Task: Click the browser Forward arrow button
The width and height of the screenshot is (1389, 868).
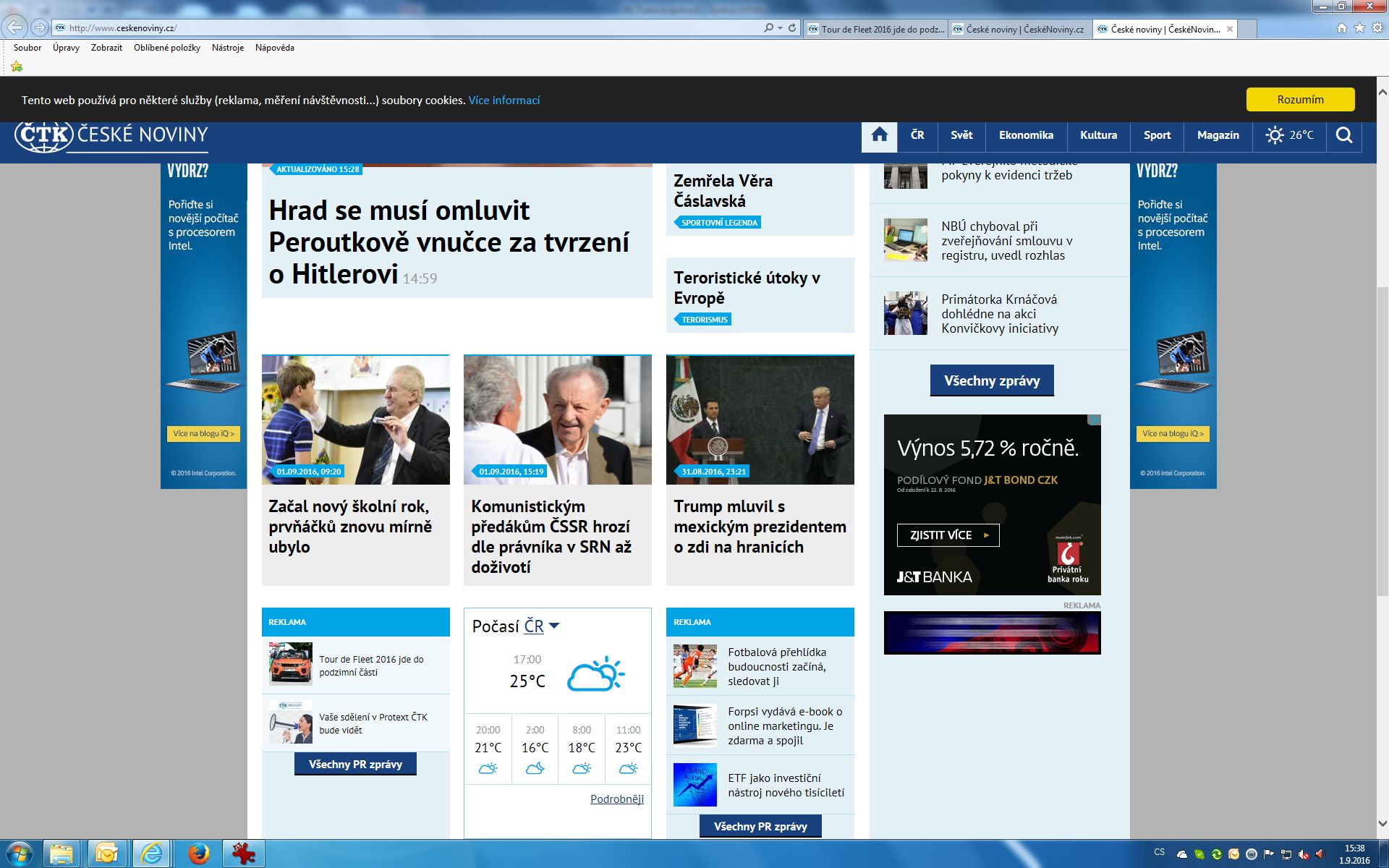Action: 40,28
